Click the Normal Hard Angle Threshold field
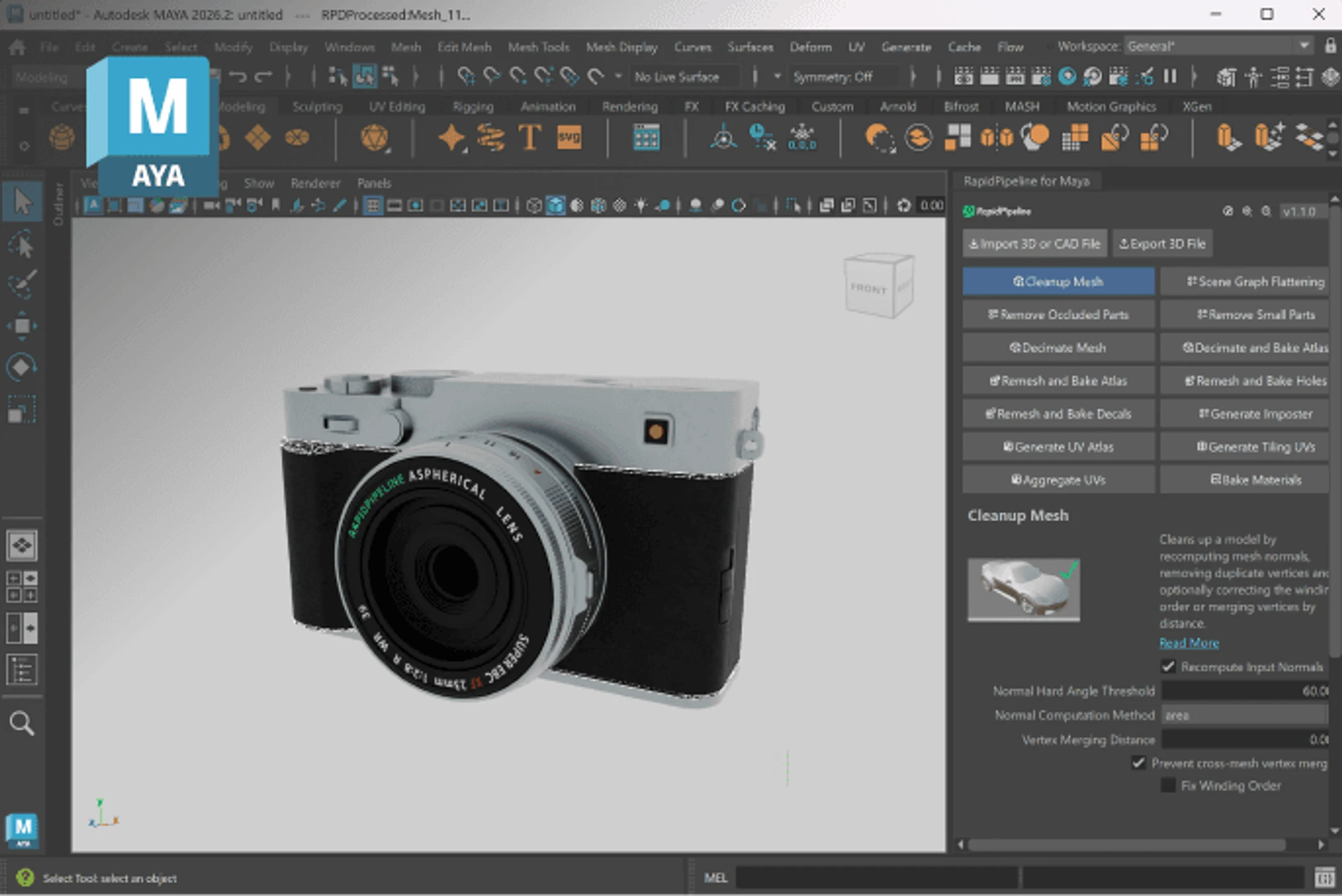 point(1244,691)
